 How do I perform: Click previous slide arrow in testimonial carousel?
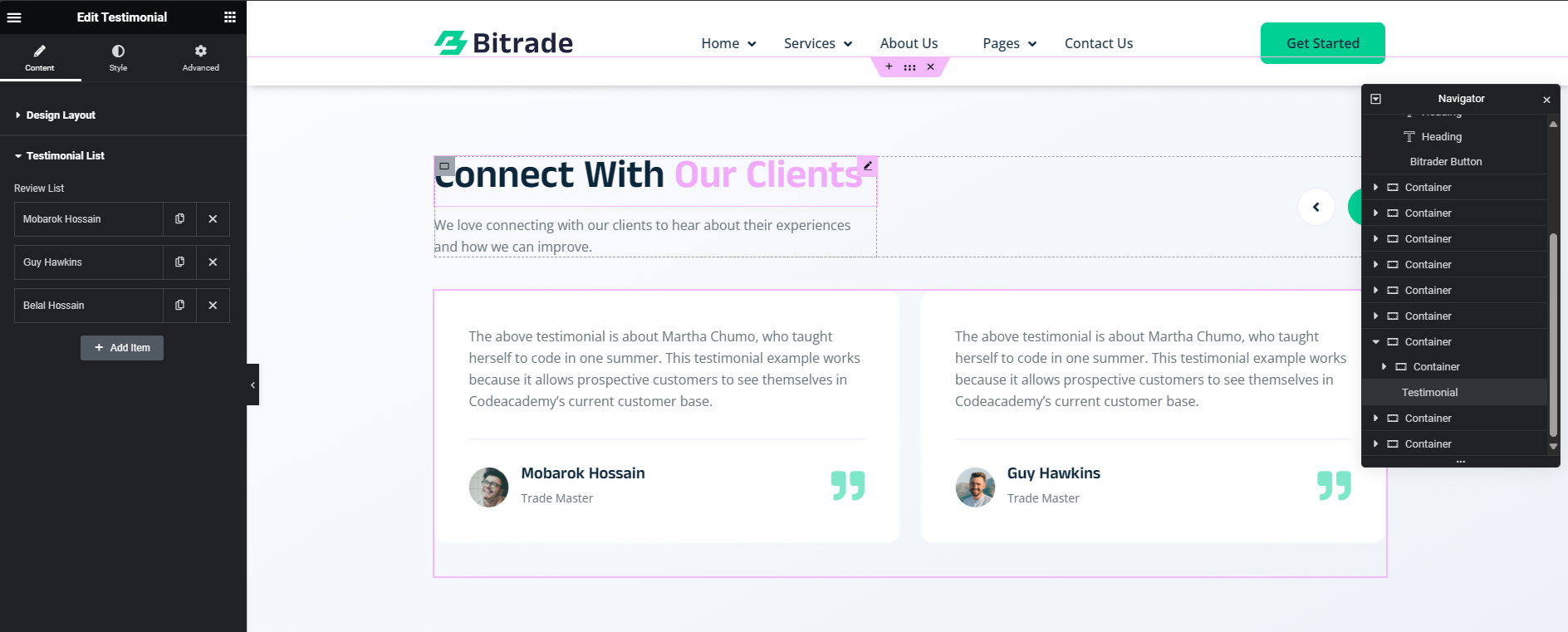1316,207
